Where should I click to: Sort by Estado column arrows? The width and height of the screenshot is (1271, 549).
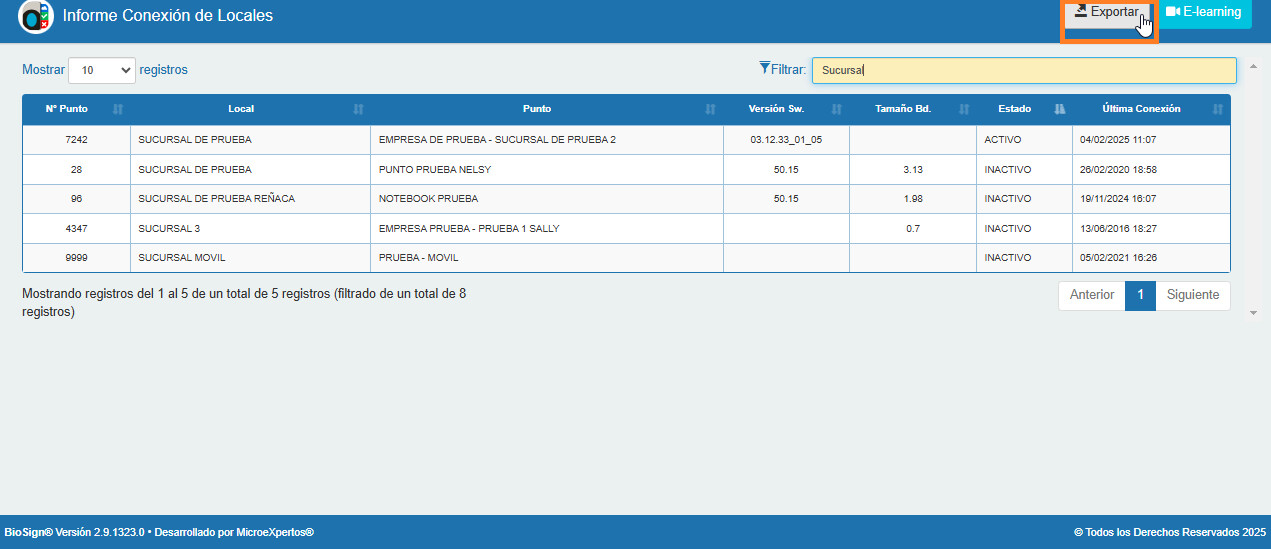click(x=1060, y=109)
